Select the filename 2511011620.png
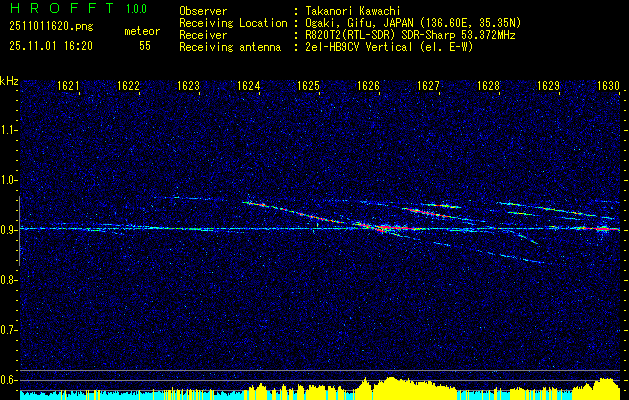 point(51,27)
